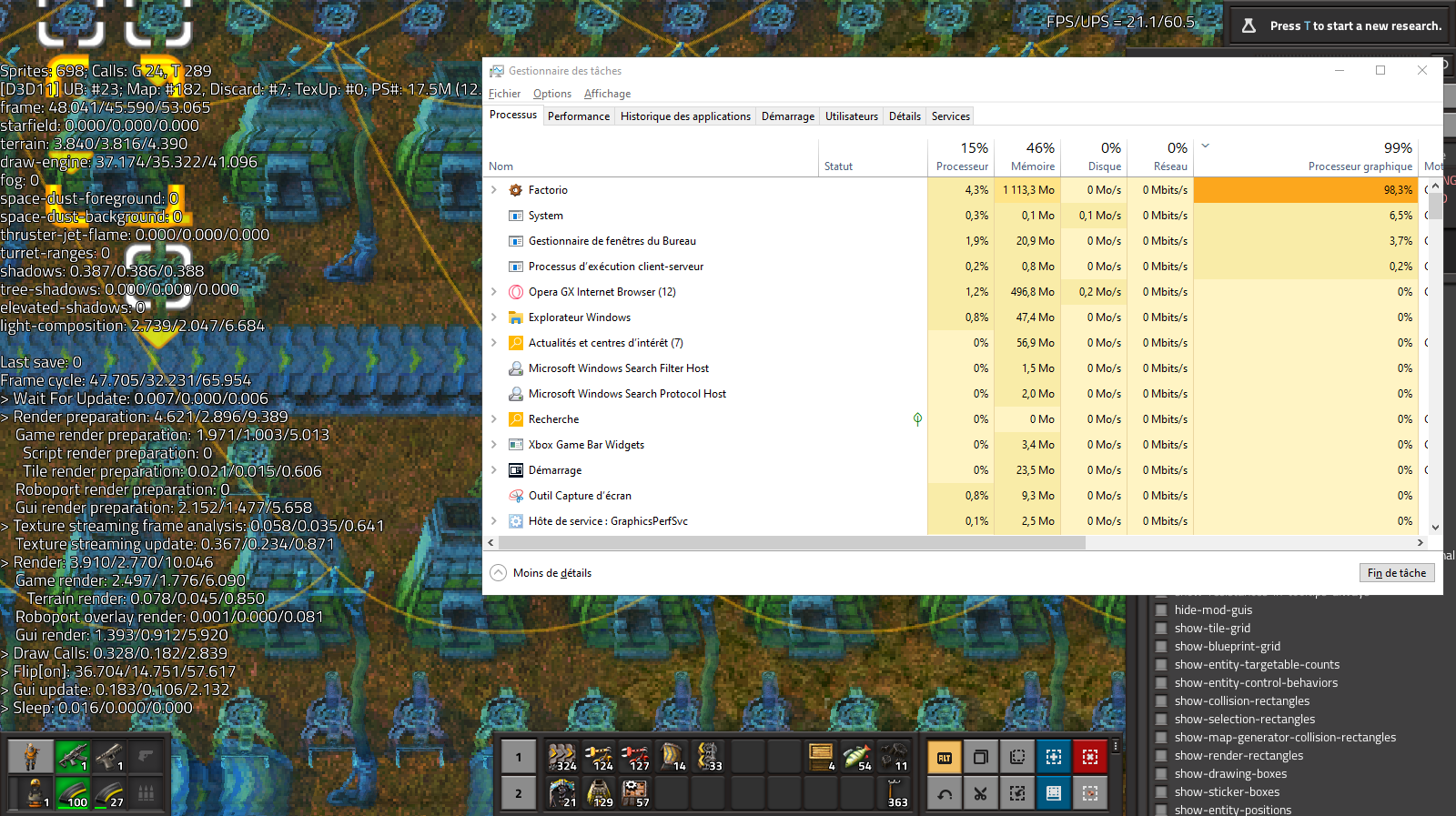Click the research flask icon
Viewport: 1456px width, 816px height.
pos(1249,25)
